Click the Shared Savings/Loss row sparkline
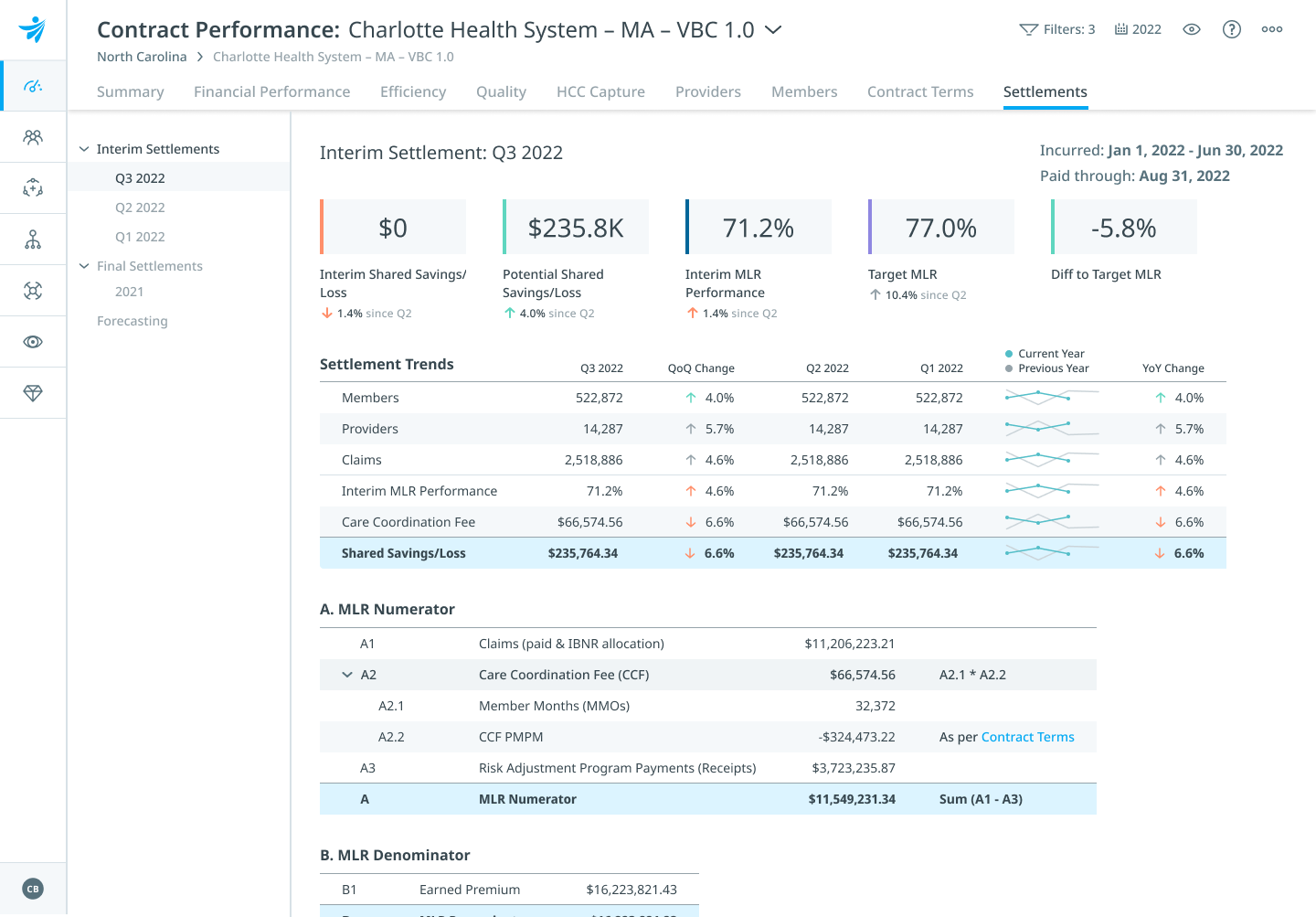The image size is (1316, 917). point(1052,552)
